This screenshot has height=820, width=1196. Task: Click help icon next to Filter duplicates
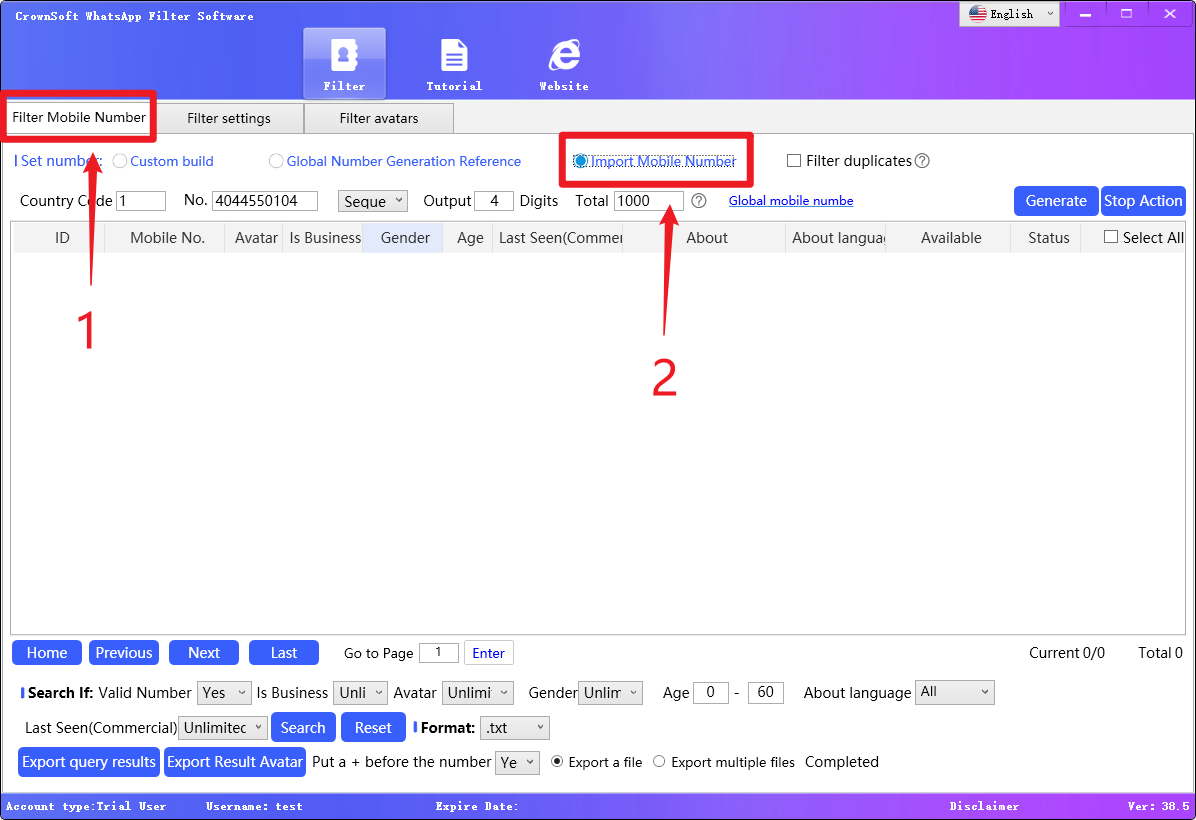tap(922, 161)
